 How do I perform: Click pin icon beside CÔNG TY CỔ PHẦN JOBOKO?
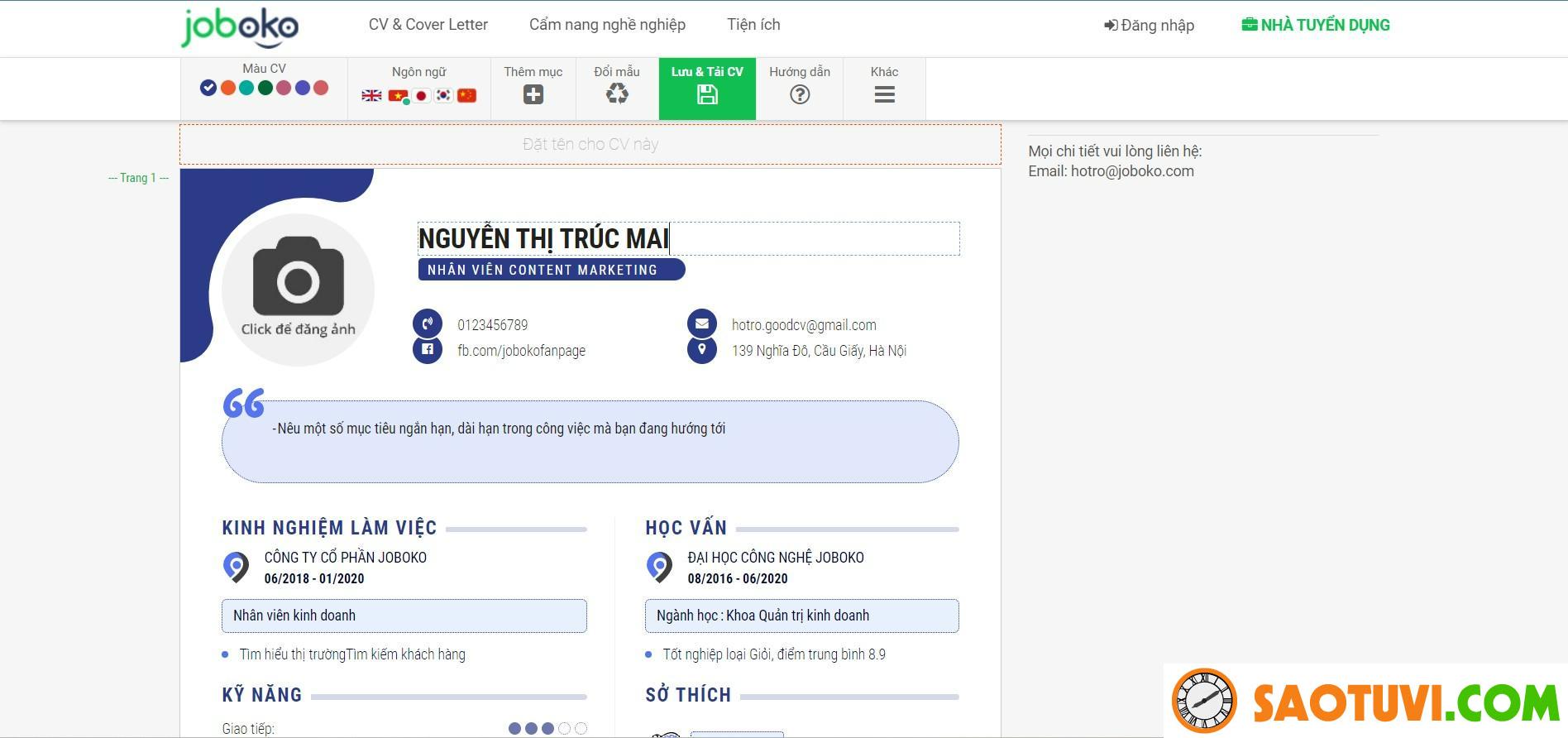tap(236, 568)
